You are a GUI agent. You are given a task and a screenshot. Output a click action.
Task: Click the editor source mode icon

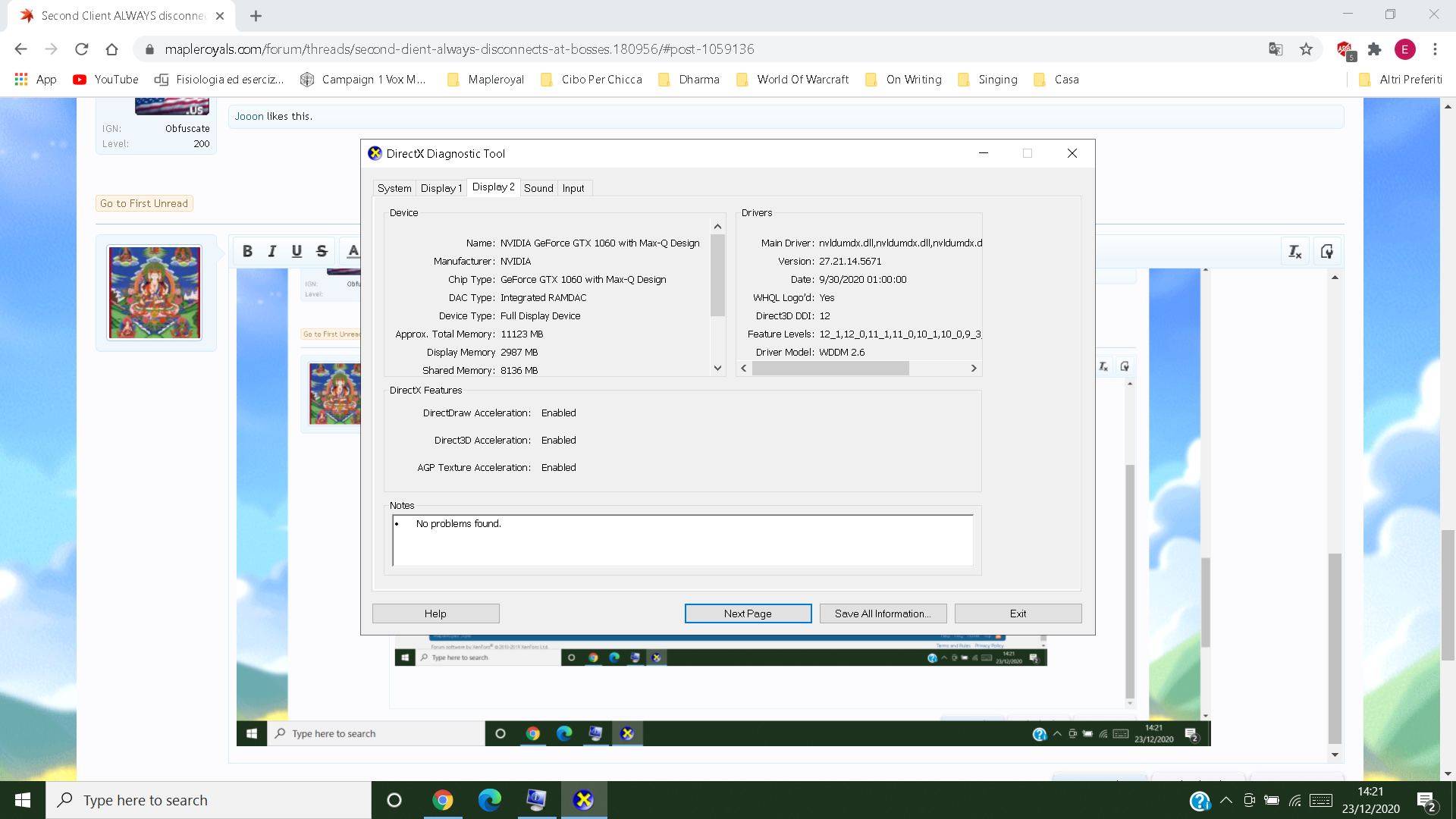[x=1327, y=252]
